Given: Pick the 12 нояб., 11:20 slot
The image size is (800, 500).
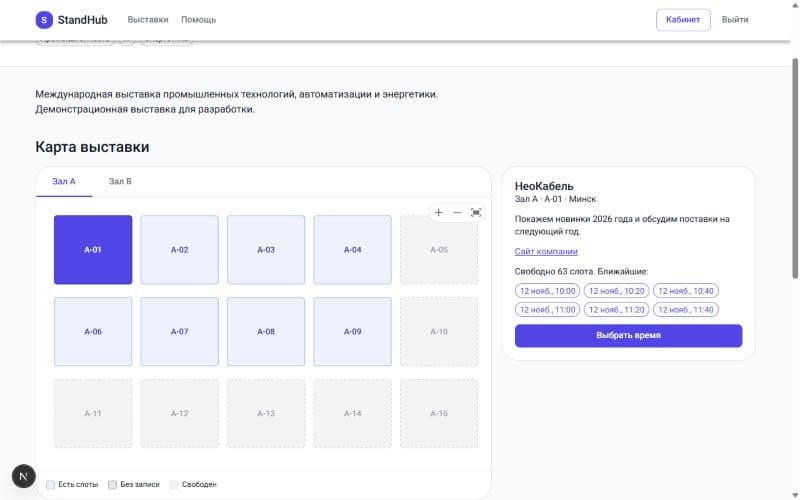Looking at the screenshot, I should (616, 310).
